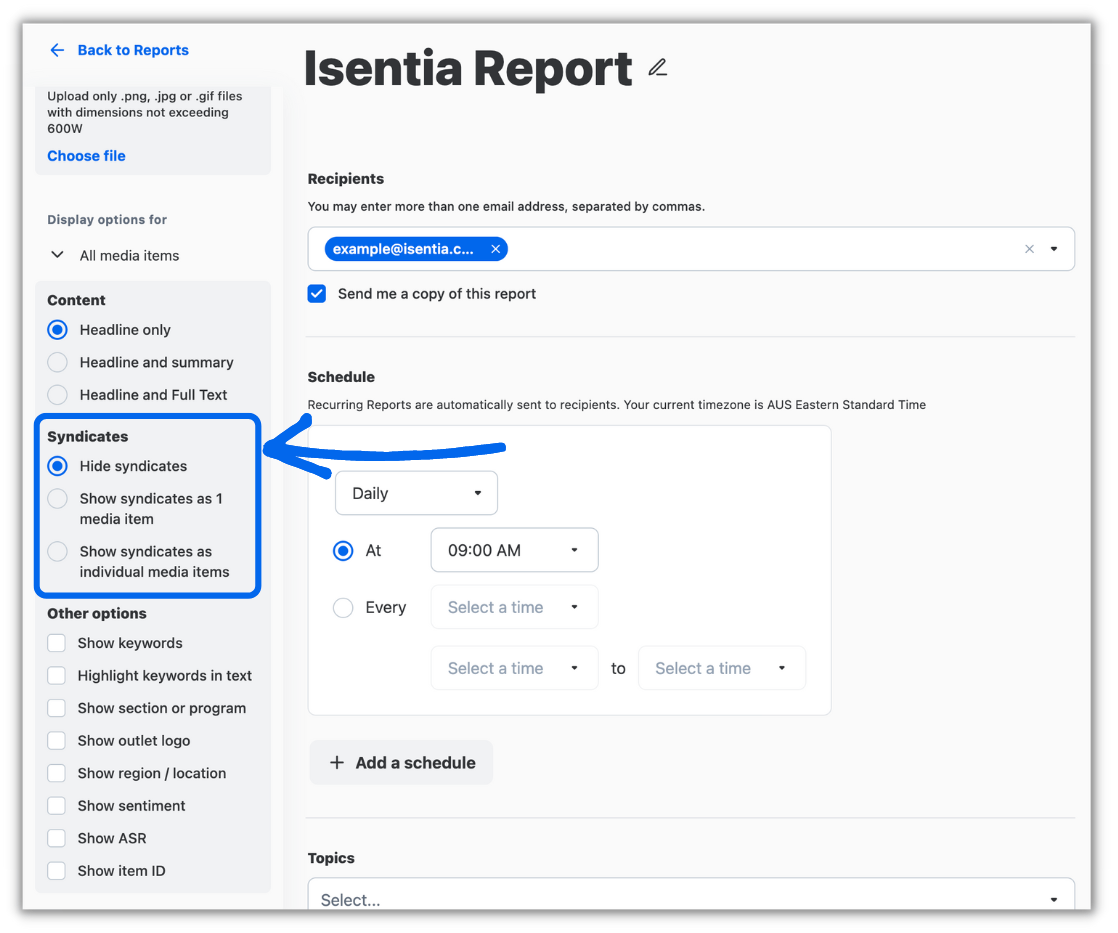This screenshot has height=933, width=1118.
Task: Enable Show sentiment checkbox
Action: pyautogui.click(x=56, y=805)
